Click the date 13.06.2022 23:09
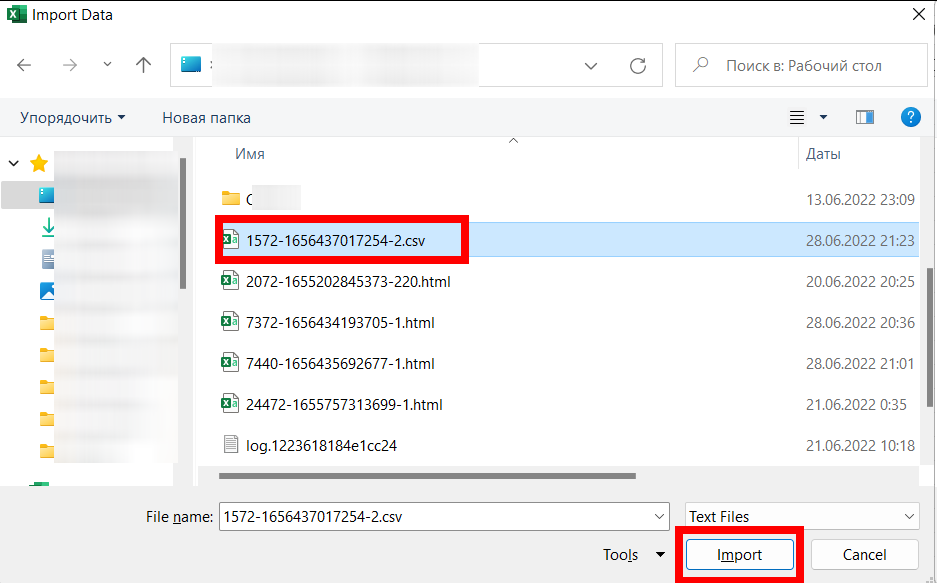 pos(860,200)
